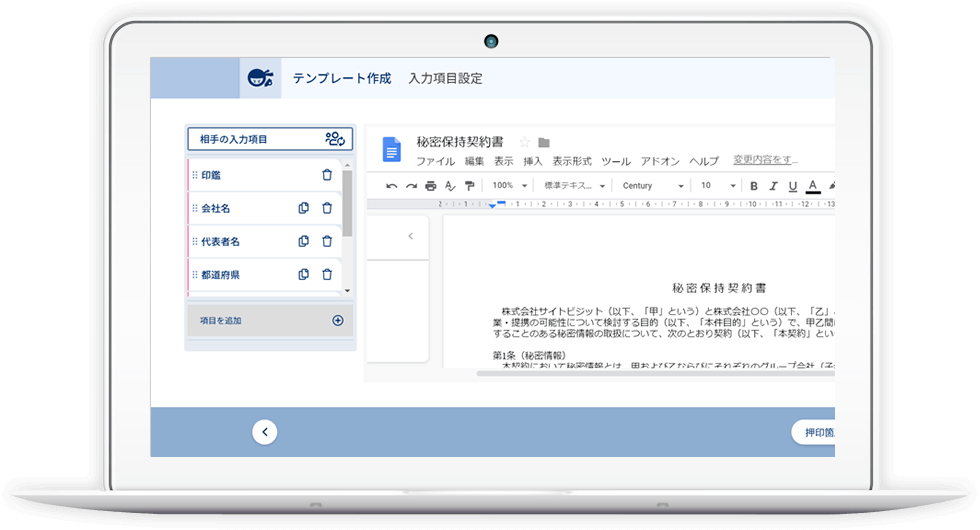Click the person-sync icon beside 相手の入力項目
Screen dimensions: 980x530
(335, 139)
